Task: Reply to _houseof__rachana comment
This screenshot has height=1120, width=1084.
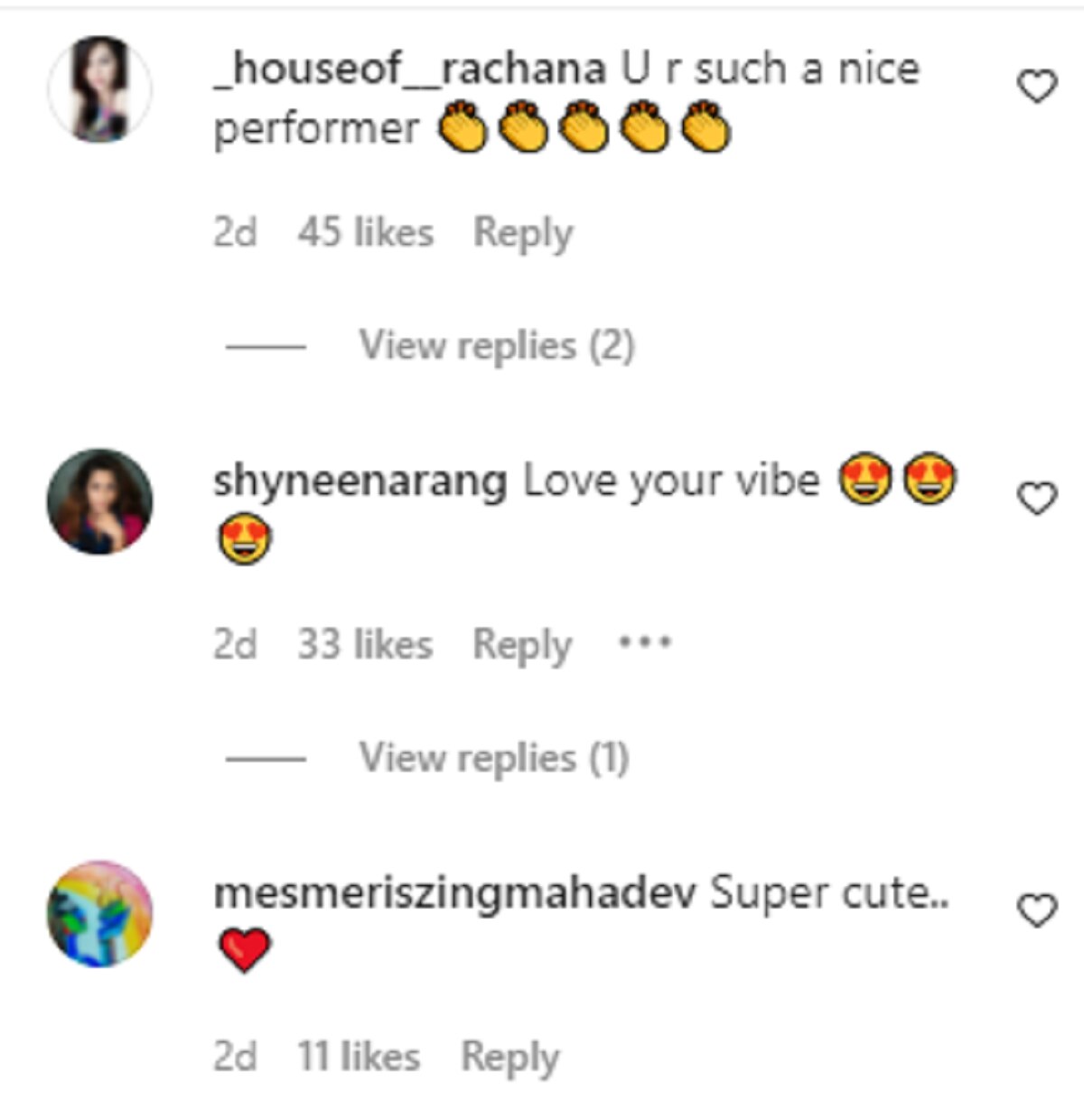Action: 523,233
